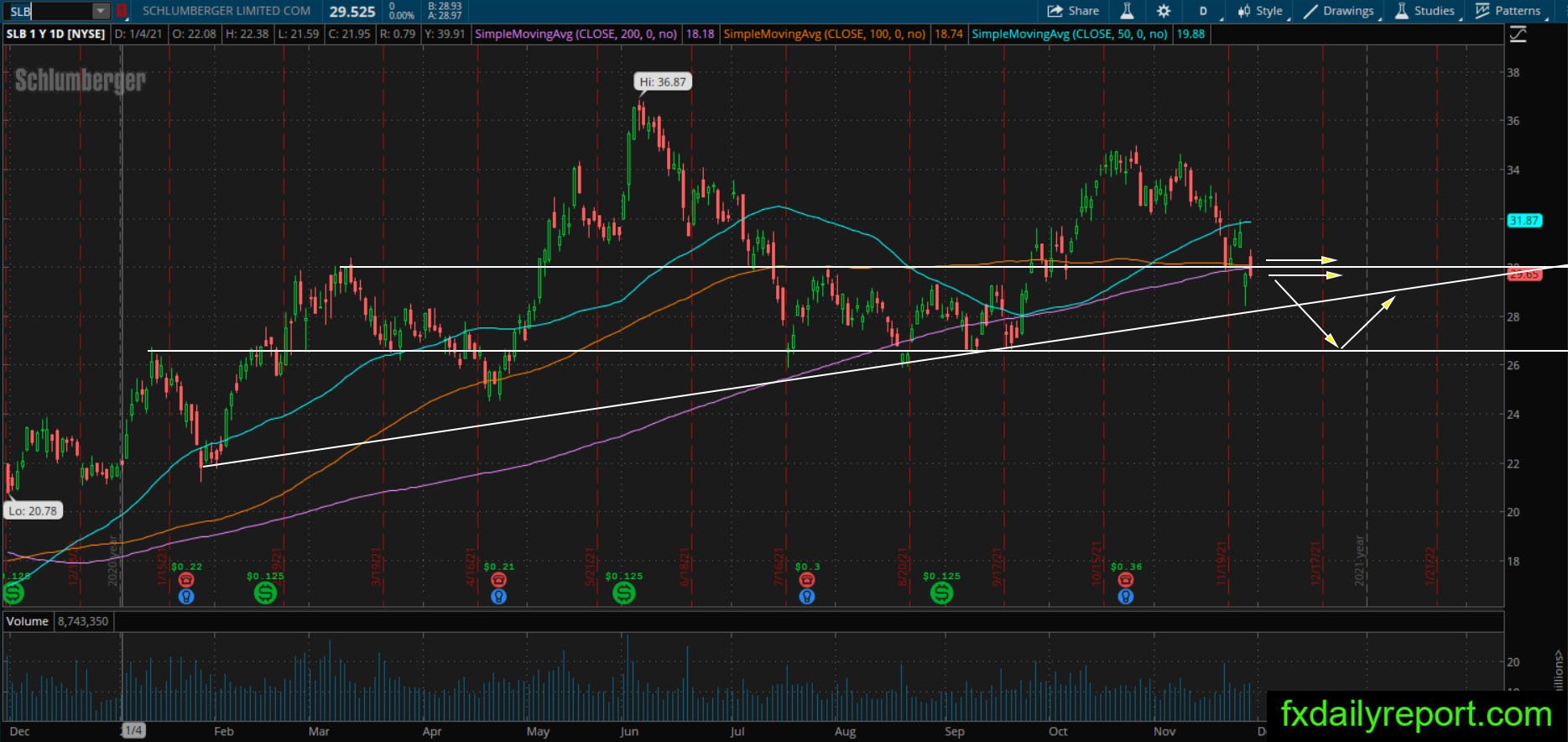Click the SimpleMovingAvg 200 study label
The image size is (1568, 742).
click(x=576, y=34)
